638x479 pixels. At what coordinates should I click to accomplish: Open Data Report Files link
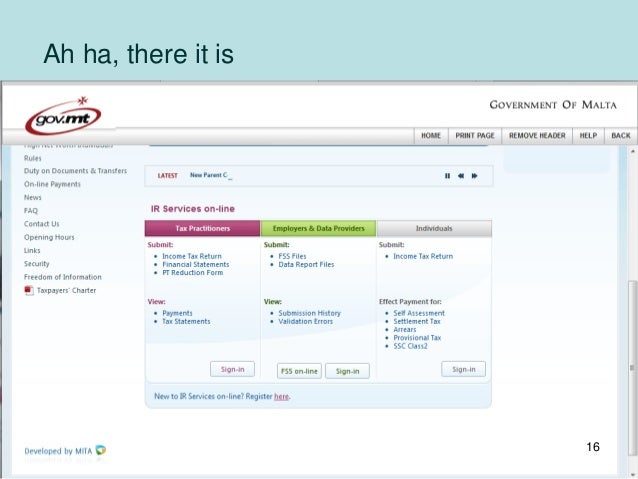point(306,264)
